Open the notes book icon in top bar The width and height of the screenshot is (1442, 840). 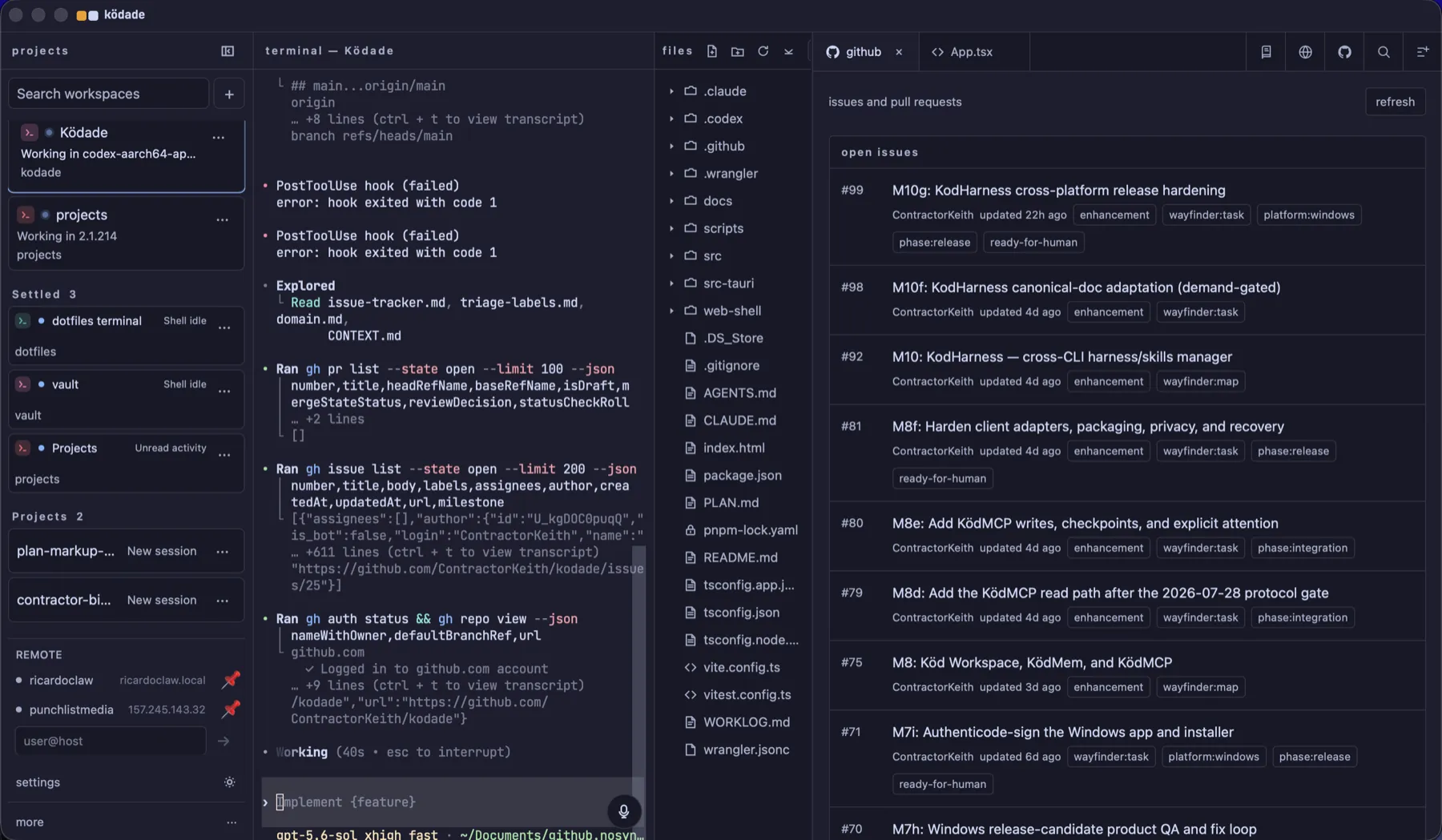[1266, 52]
